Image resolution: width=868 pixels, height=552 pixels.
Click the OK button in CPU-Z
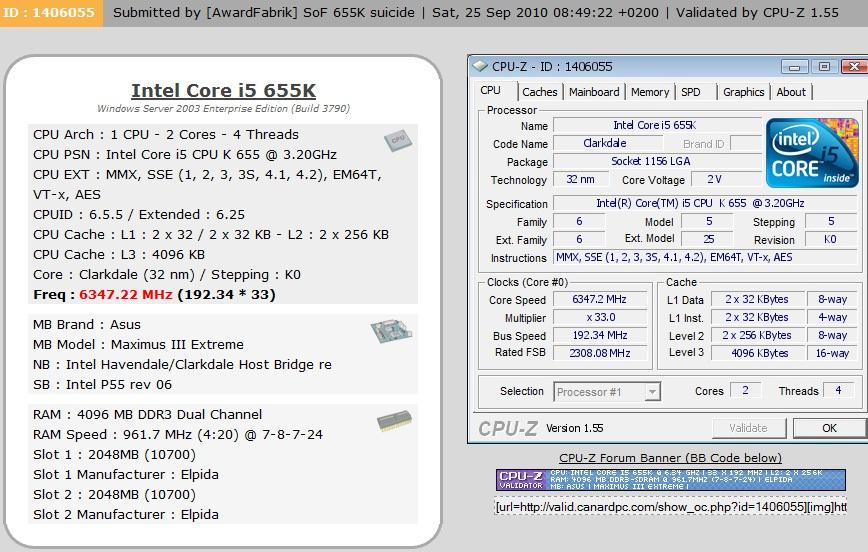[x=829, y=428]
